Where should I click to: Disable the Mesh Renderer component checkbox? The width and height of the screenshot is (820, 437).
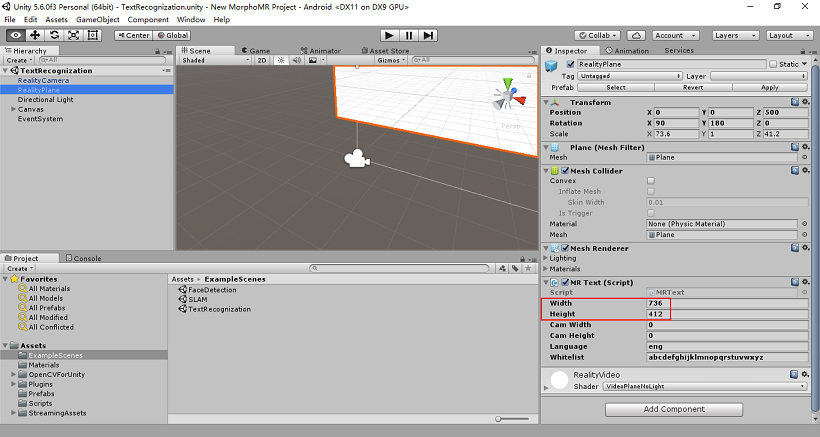565,248
